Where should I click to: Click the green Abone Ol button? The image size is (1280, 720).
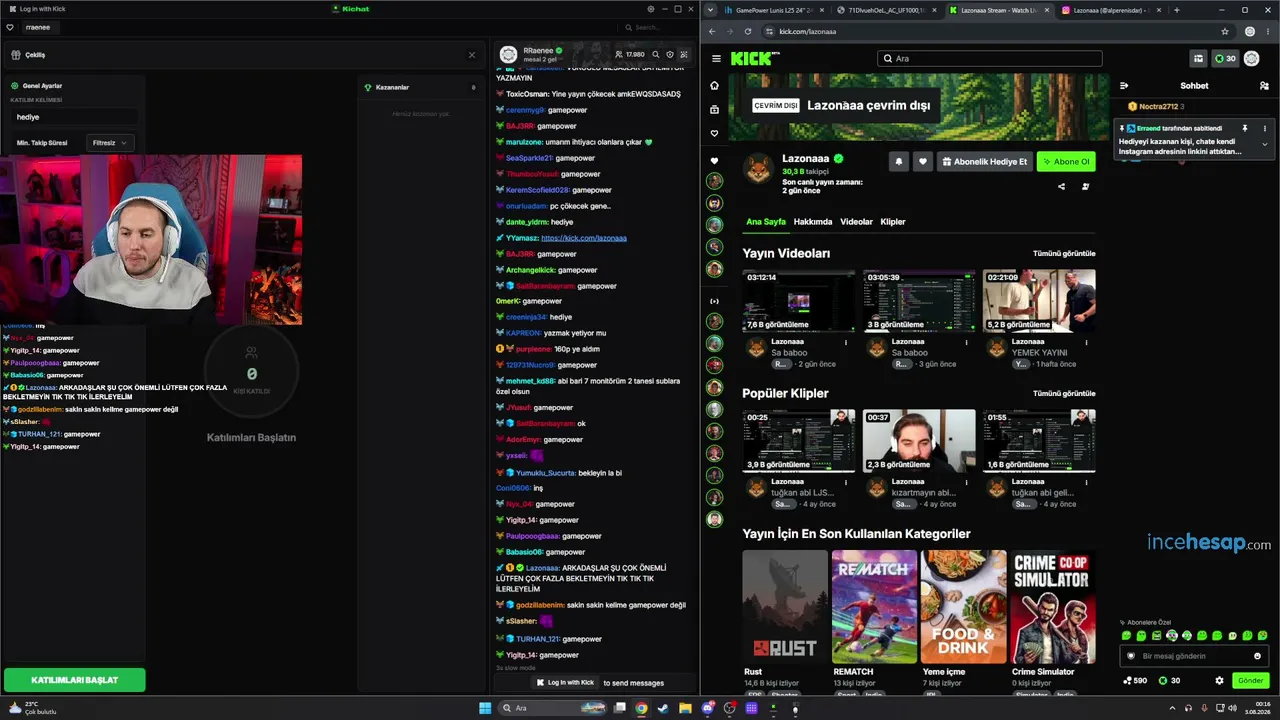click(x=1066, y=161)
